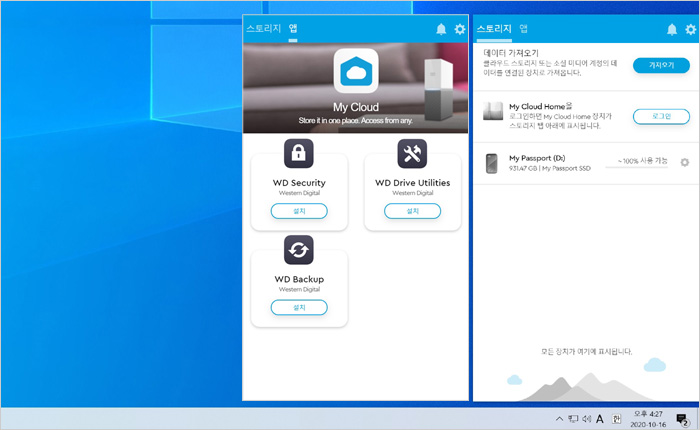The height and width of the screenshot is (430, 700).
Task: Open the Action Center notification icon
Action: click(682, 419)
